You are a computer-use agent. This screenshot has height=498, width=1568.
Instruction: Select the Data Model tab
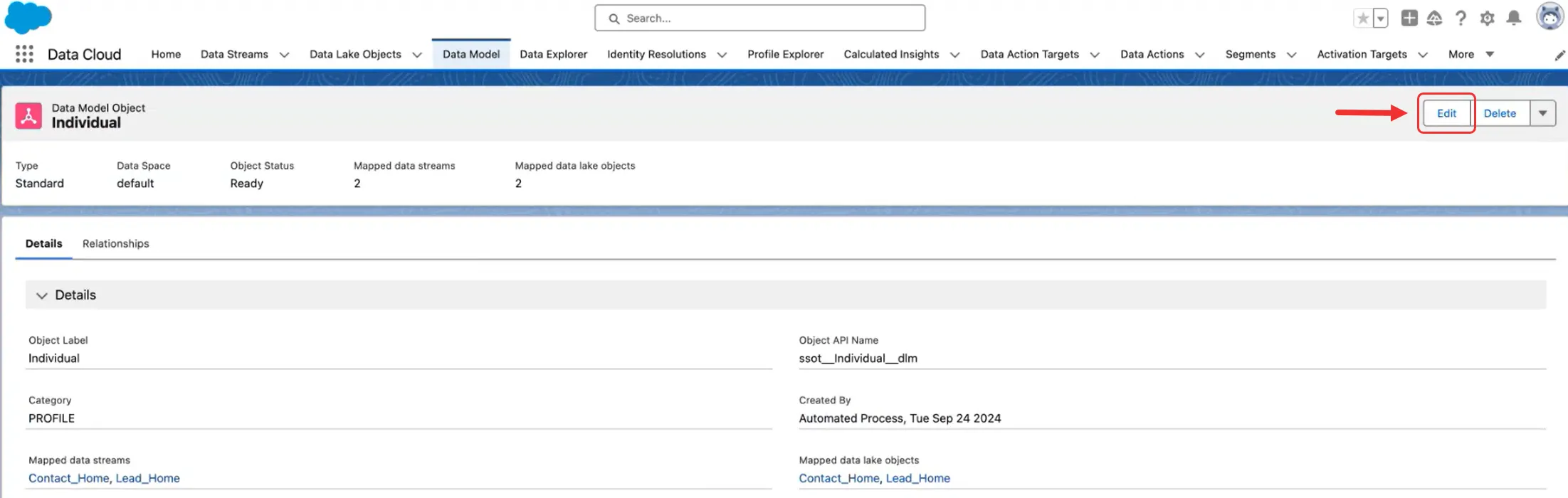click(471, 54)
